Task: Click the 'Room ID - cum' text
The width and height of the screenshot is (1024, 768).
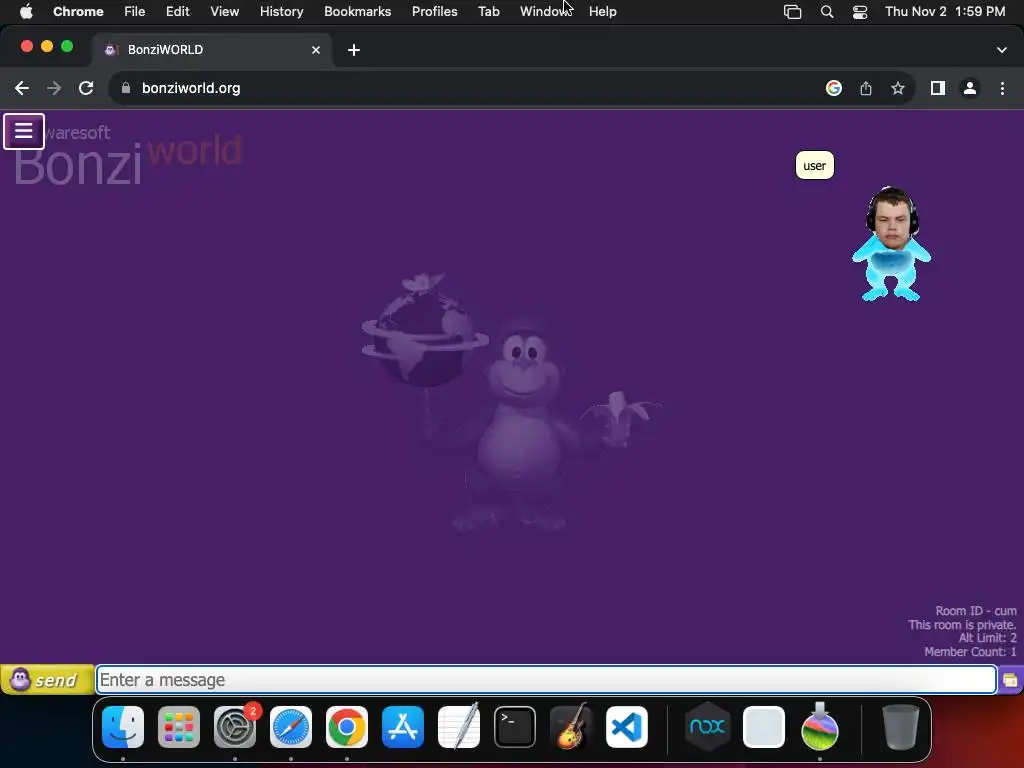Action: coord(976,611)
